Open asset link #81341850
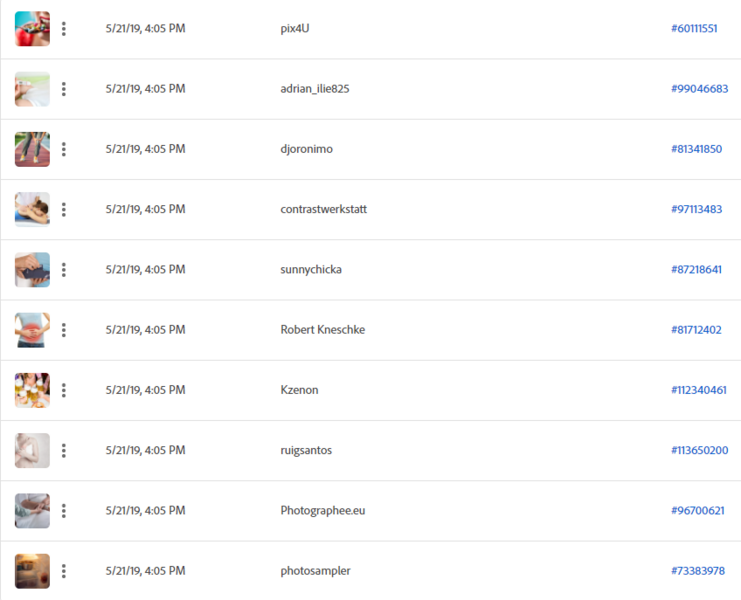 (697, 149)
